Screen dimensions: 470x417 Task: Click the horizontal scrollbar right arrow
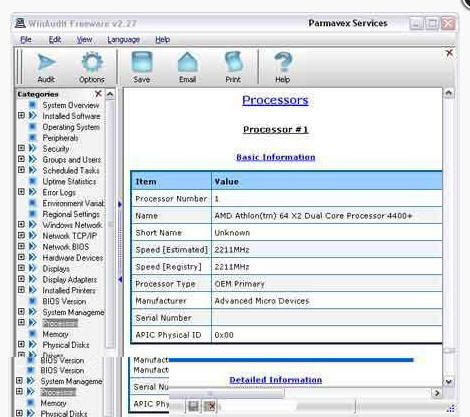point(437,393)
